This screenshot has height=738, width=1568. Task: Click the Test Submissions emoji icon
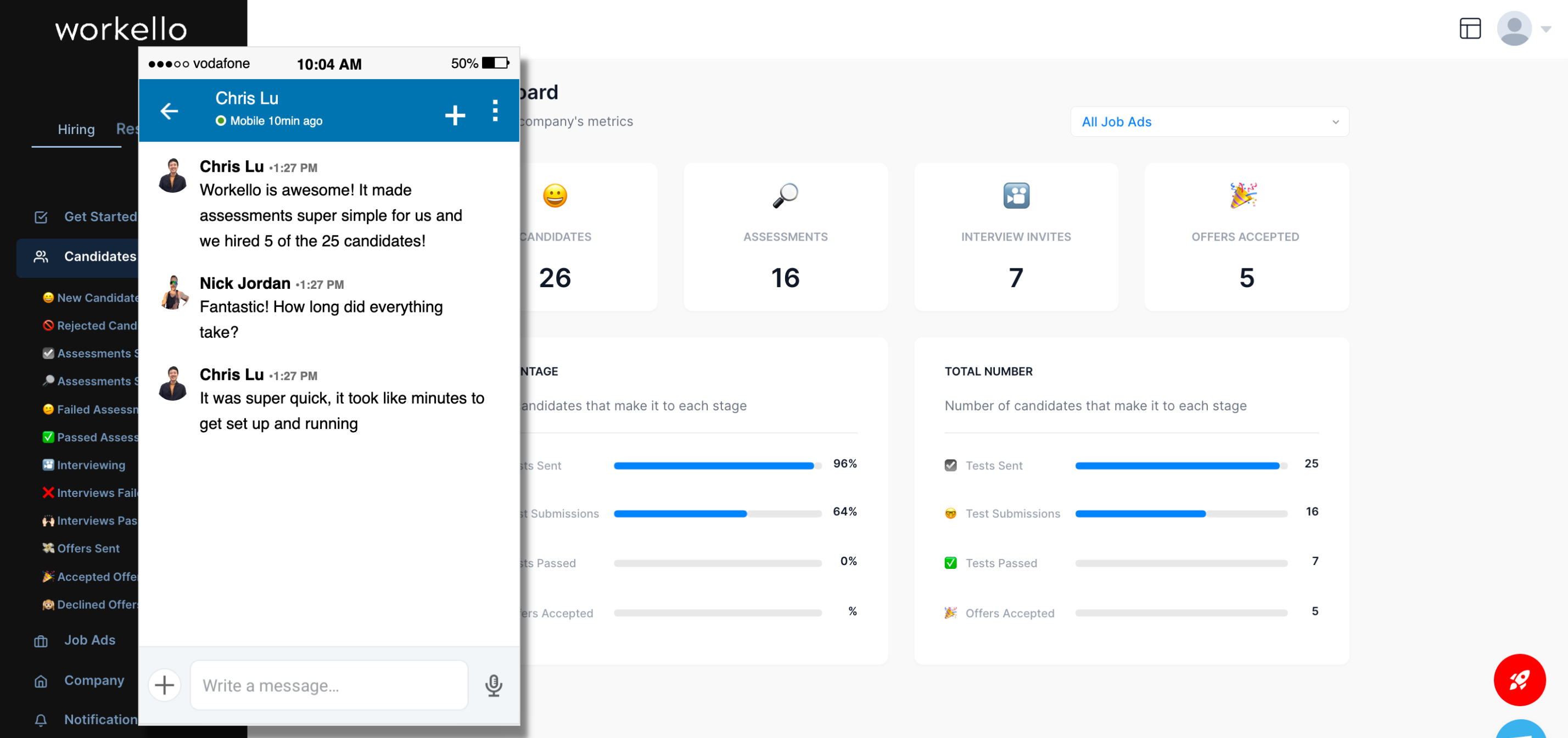(x=950, y=514)
